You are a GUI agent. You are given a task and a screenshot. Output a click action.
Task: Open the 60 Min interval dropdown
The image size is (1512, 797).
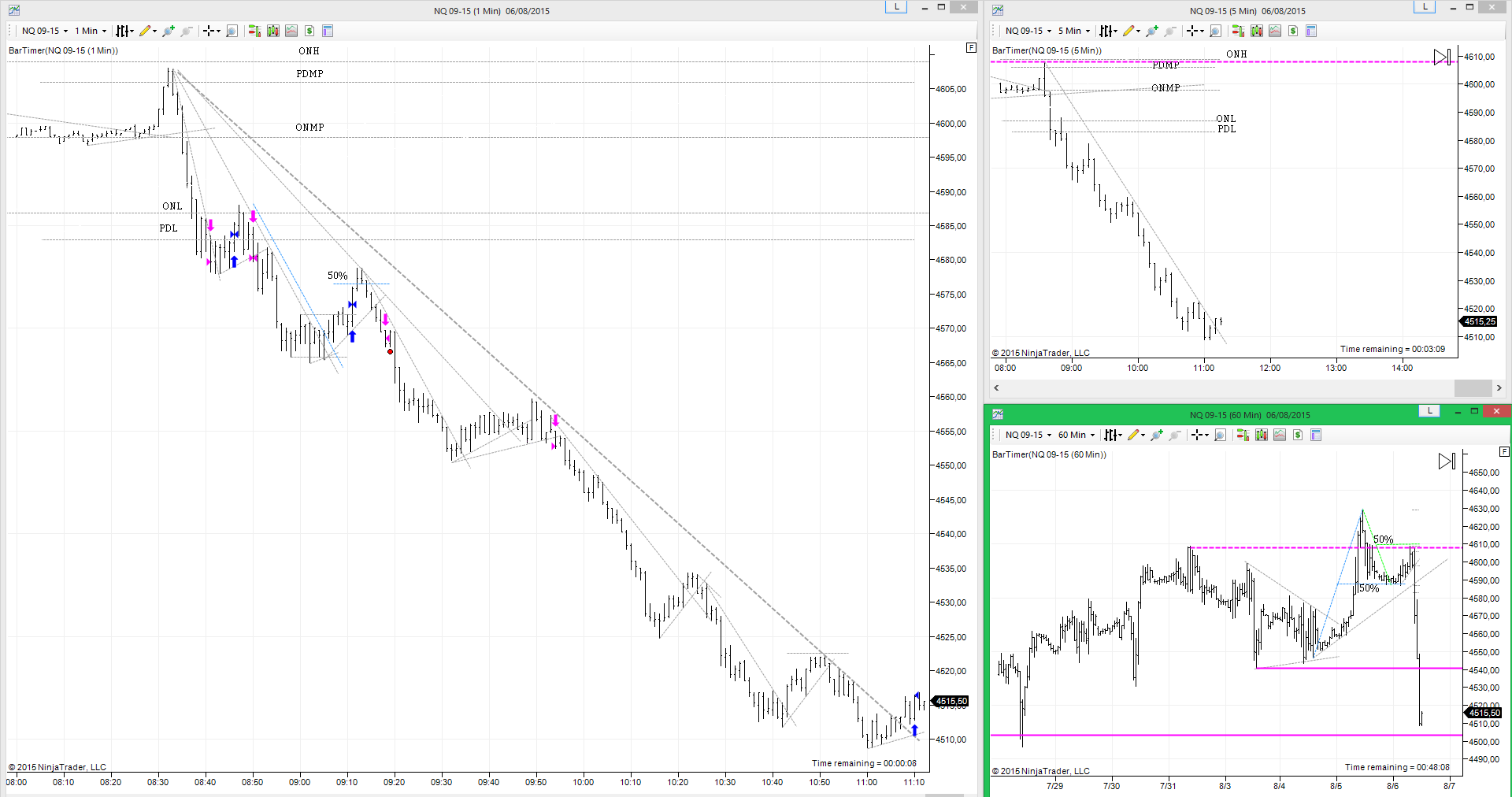[x=1077, y=435]
